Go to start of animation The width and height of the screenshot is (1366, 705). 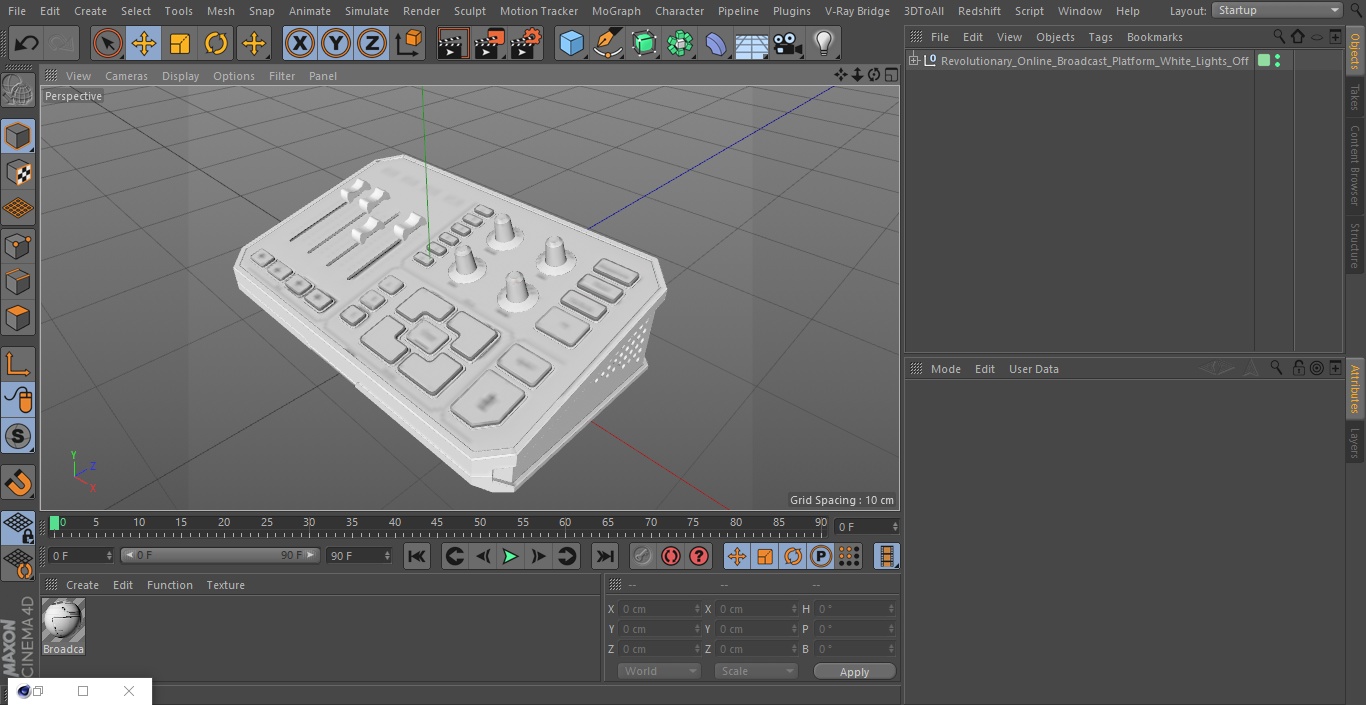click(x=417, y=556)
